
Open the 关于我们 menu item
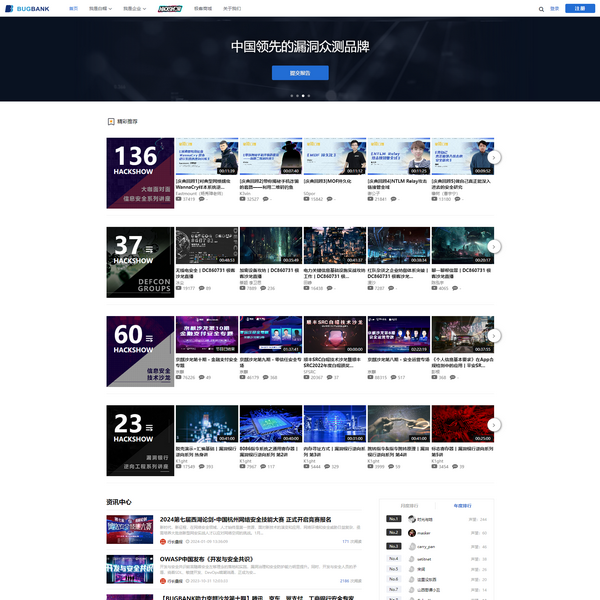click(231, 8)
